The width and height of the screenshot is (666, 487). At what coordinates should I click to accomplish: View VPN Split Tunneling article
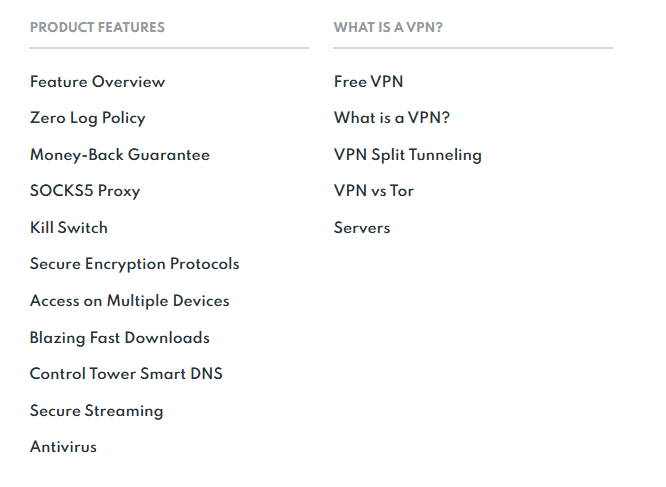click(408, 155)
